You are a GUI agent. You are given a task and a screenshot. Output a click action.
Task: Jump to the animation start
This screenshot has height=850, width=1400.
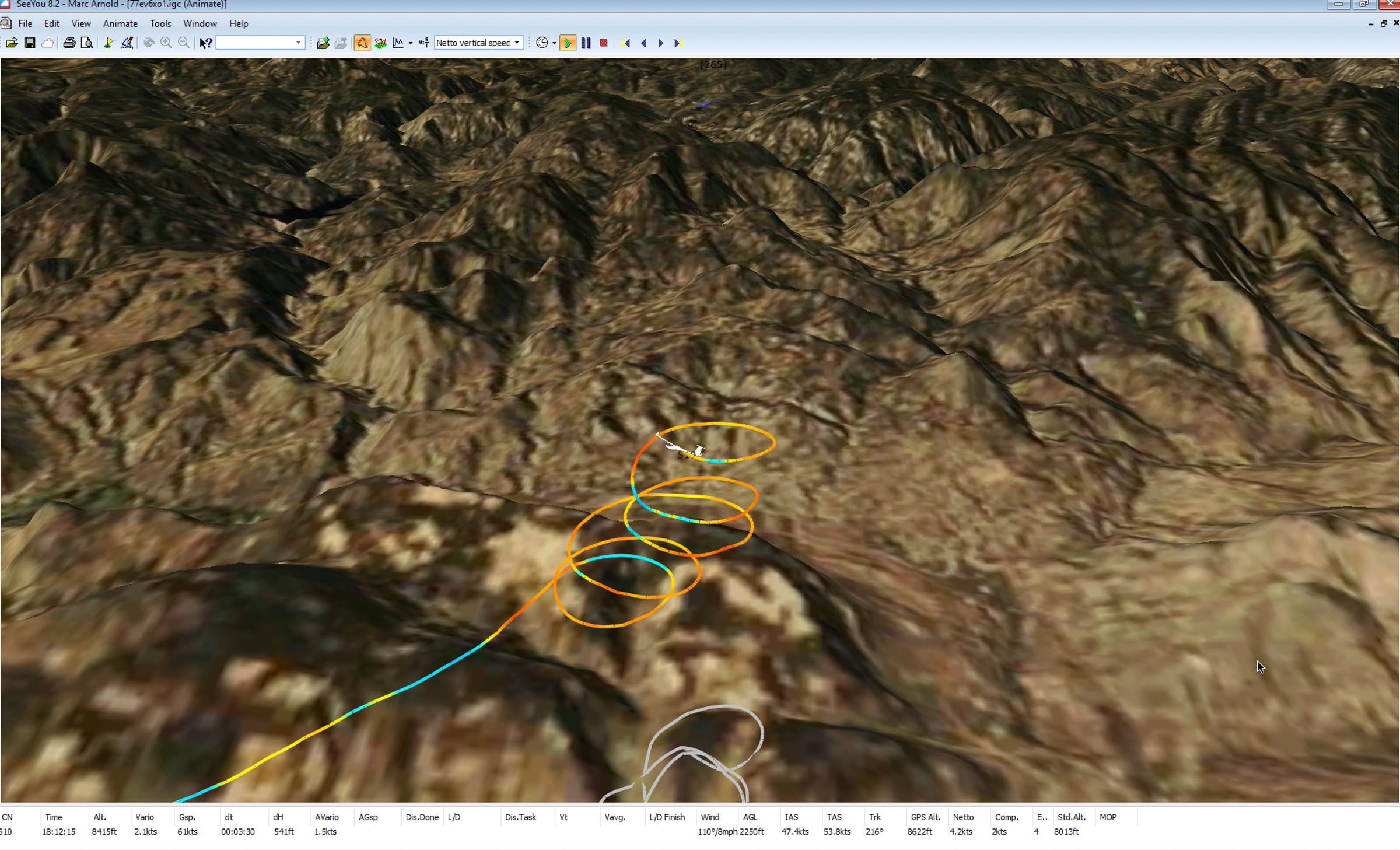coord(625,43)
